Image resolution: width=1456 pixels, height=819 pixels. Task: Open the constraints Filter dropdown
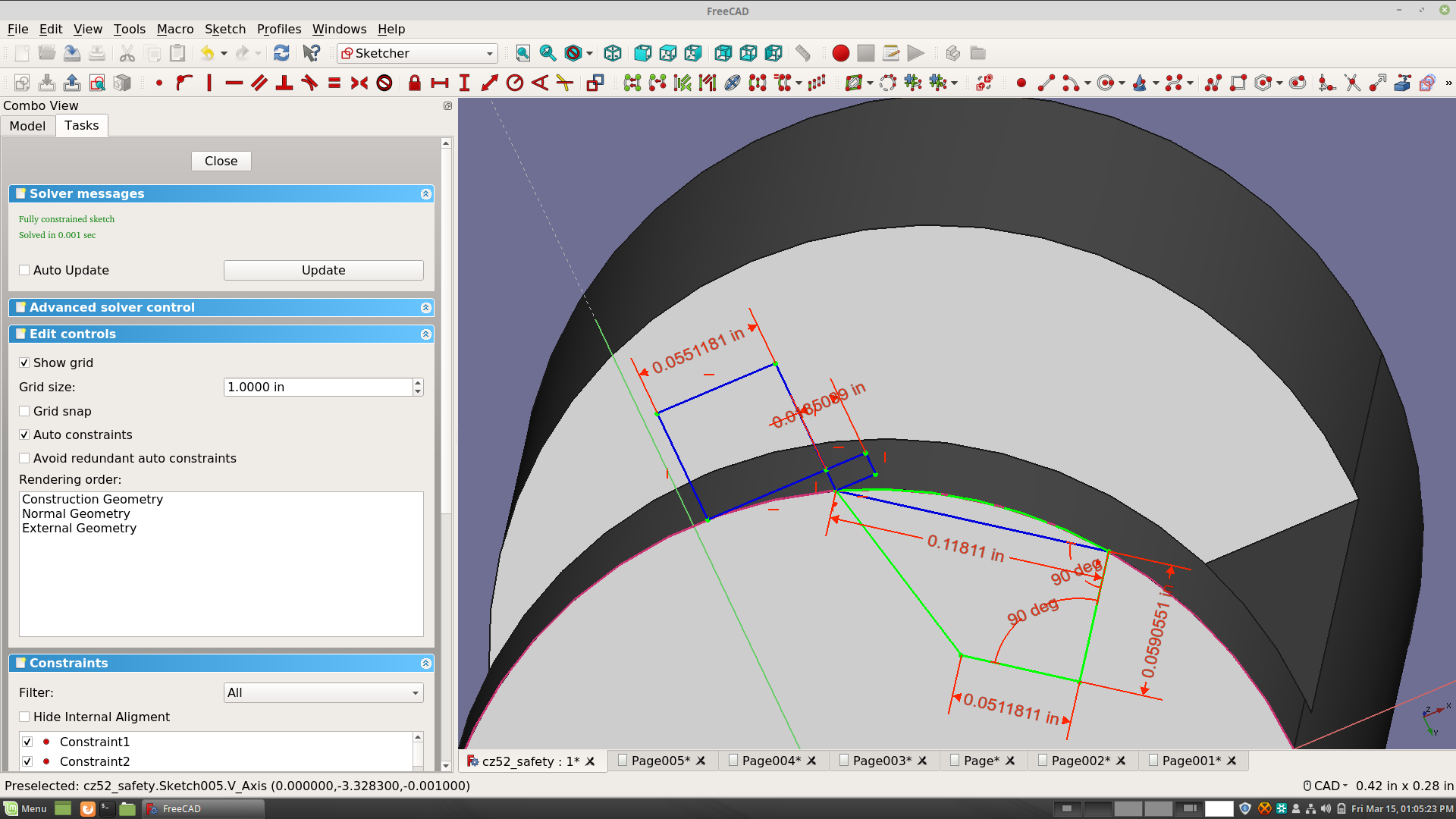(324, 692)
